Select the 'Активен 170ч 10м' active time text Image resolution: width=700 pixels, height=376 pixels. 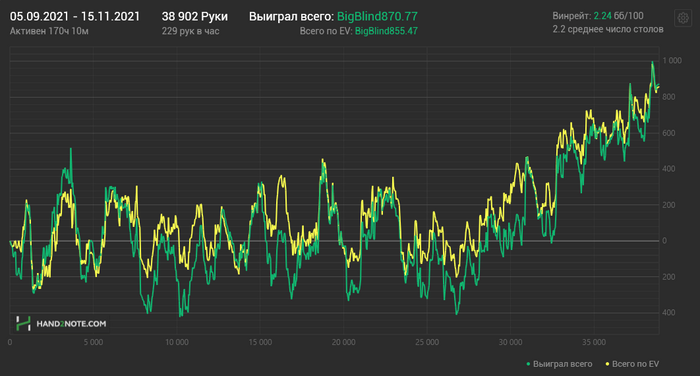[x=49, y=31]
